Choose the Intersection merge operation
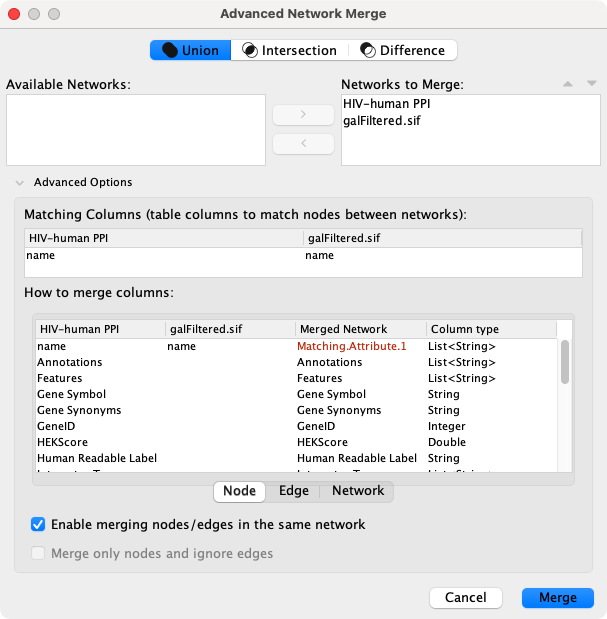 tap(289, 50)
